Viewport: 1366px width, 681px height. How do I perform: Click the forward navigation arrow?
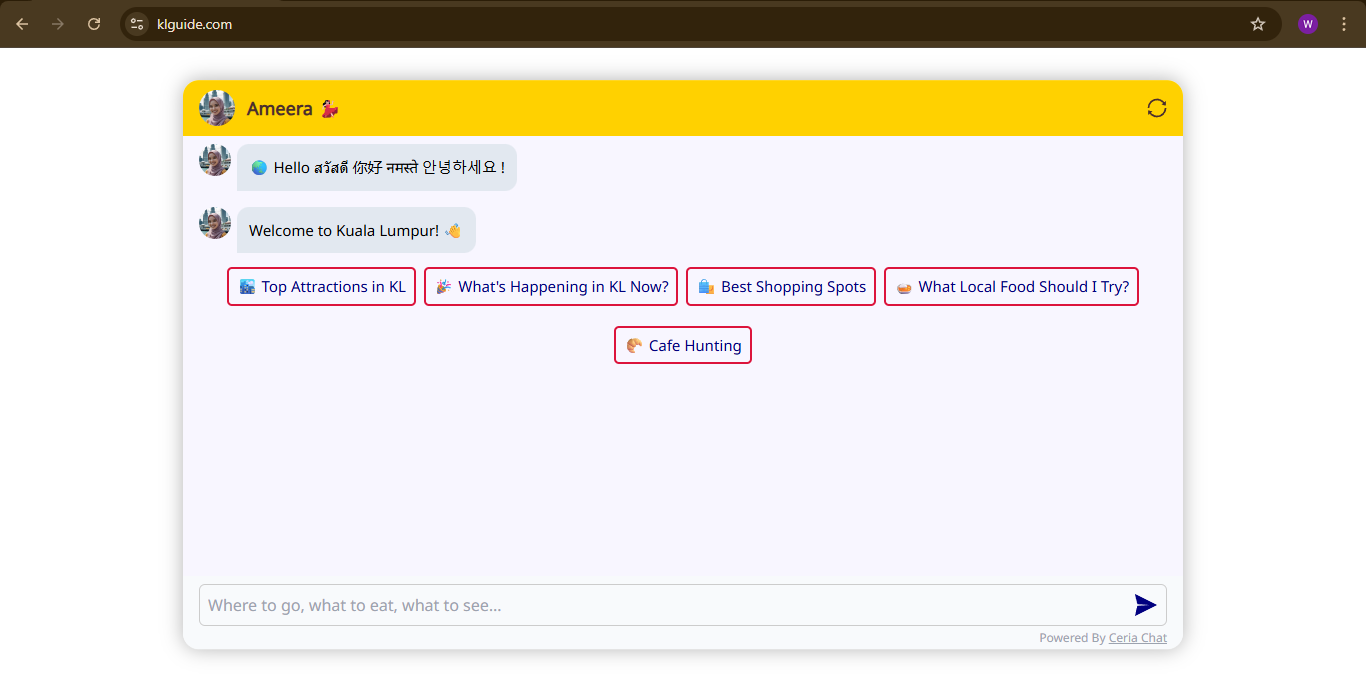pos(58,23)
